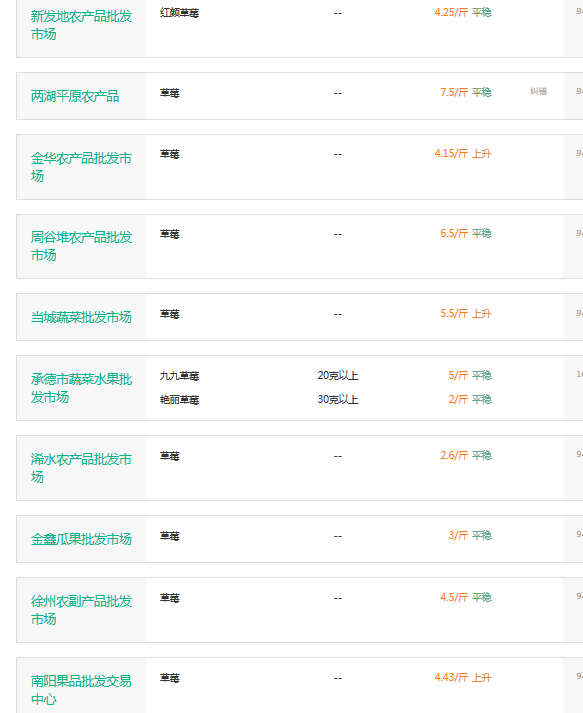The width and height of the screenshot is (583, 713).
Task: Click the 纠错 correction link
Action: click(538, 91)
